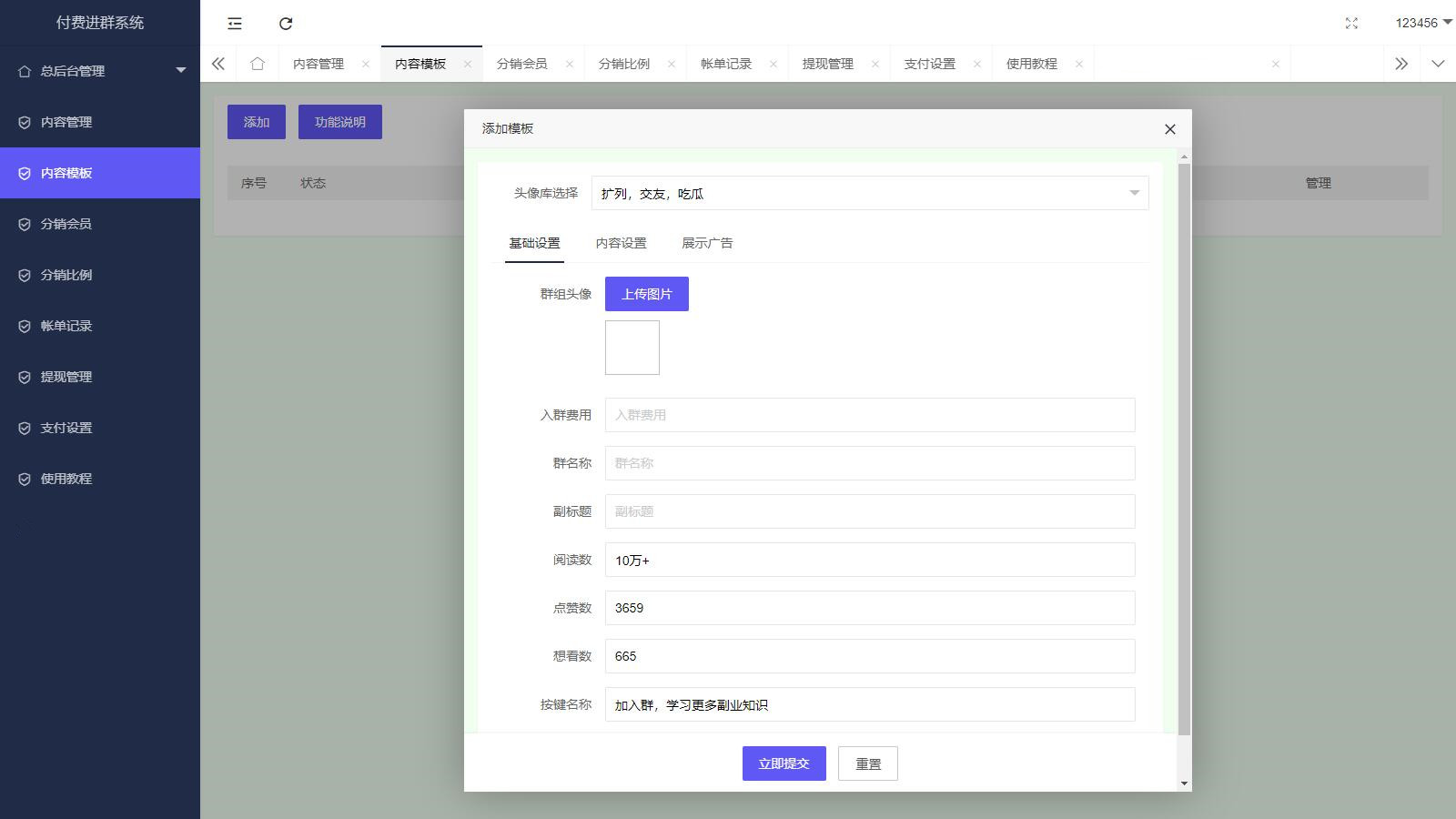
Task: Select the 内容设置 tab in dialog
Action: (622, 243)
